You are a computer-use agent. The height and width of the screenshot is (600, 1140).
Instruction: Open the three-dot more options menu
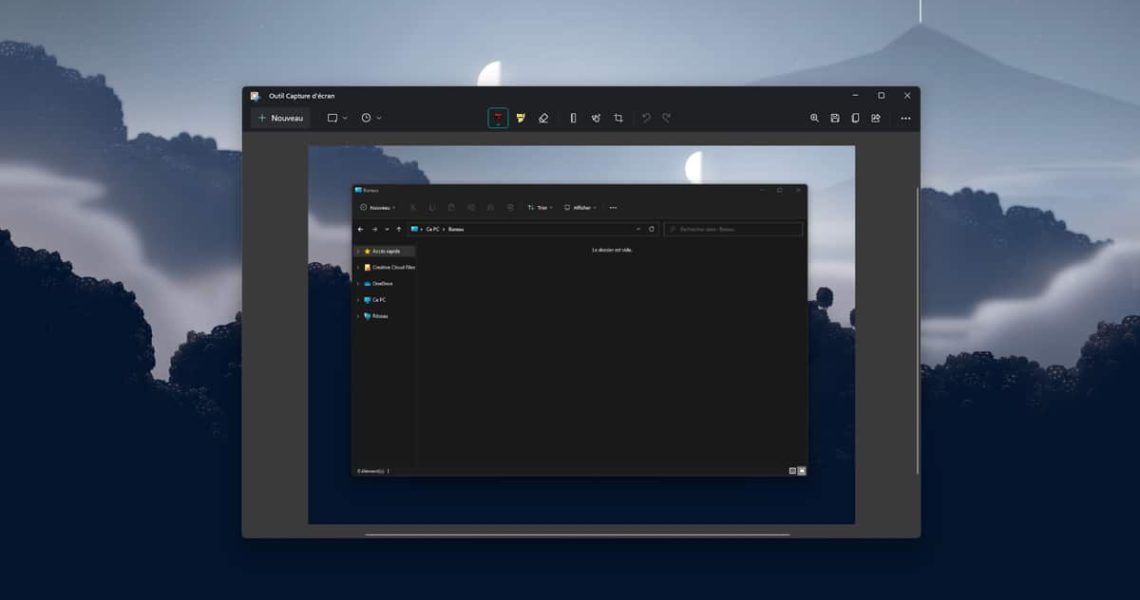point(905,118)
